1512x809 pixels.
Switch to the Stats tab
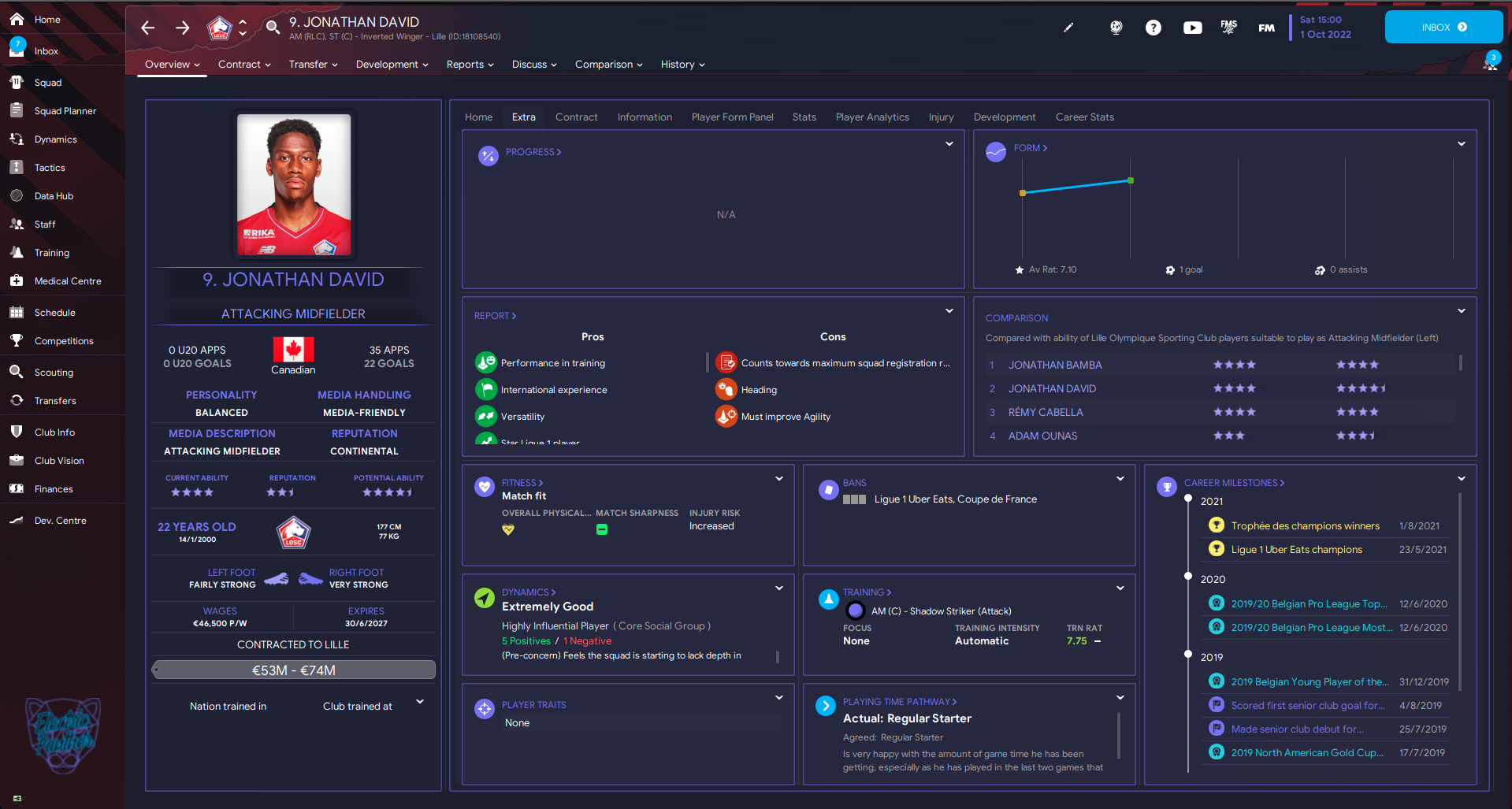point(804,117)
